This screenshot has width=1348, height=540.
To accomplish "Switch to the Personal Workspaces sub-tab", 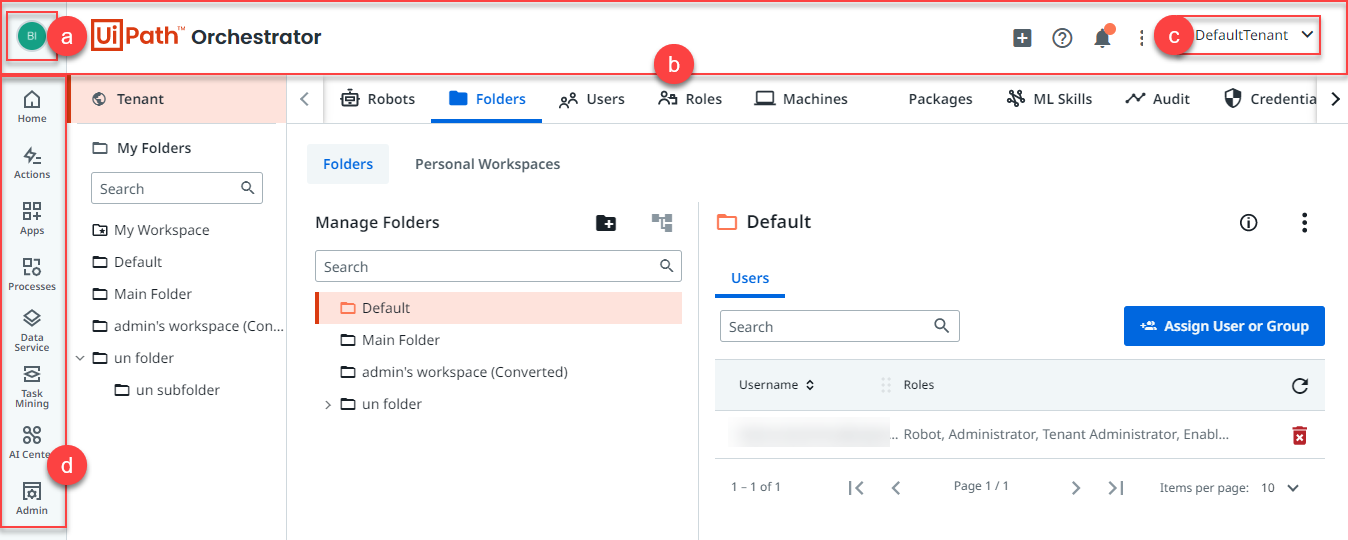I will pyautogui.click(x=487, y=164).
